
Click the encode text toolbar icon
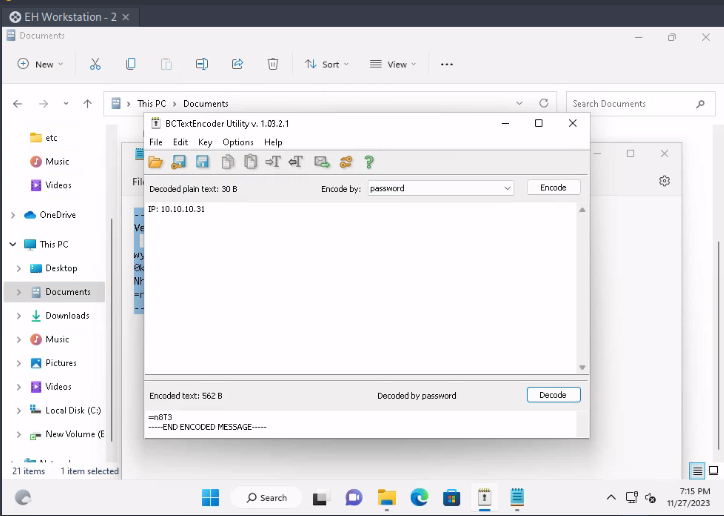(272, 162)
